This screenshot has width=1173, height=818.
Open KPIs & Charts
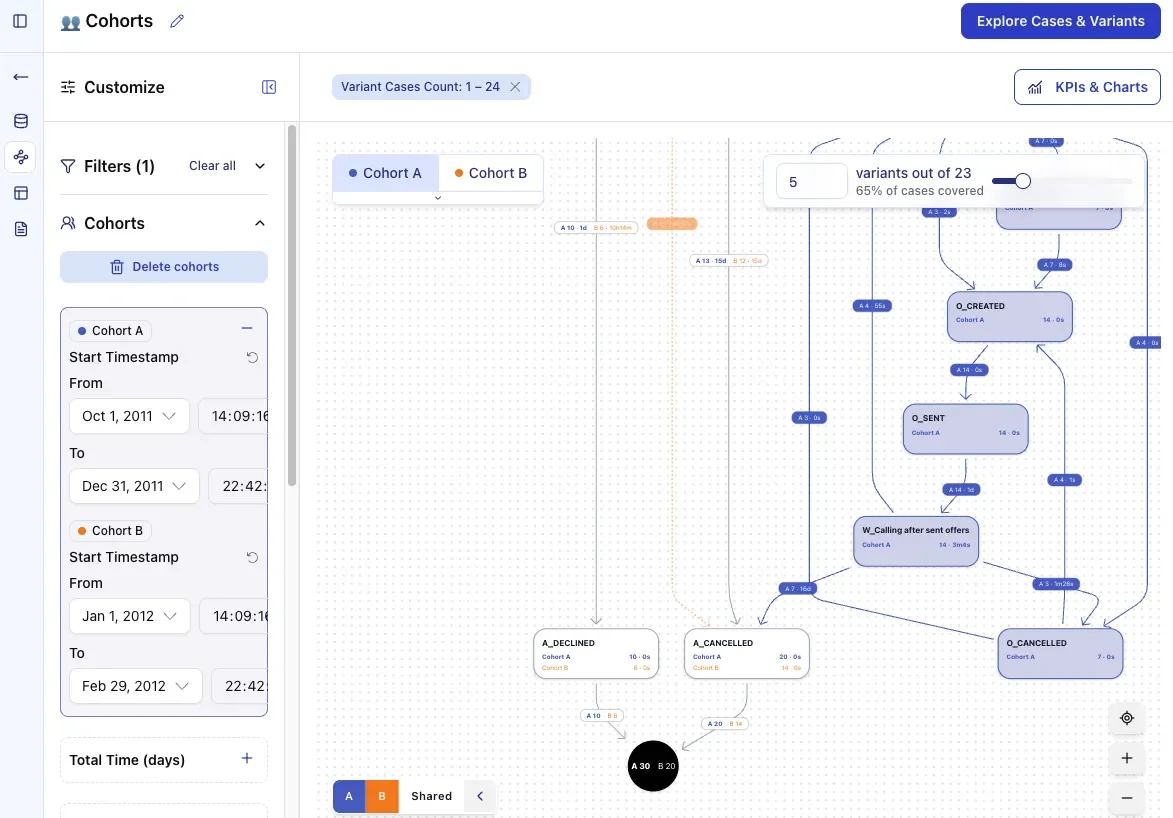(1088, 87)
